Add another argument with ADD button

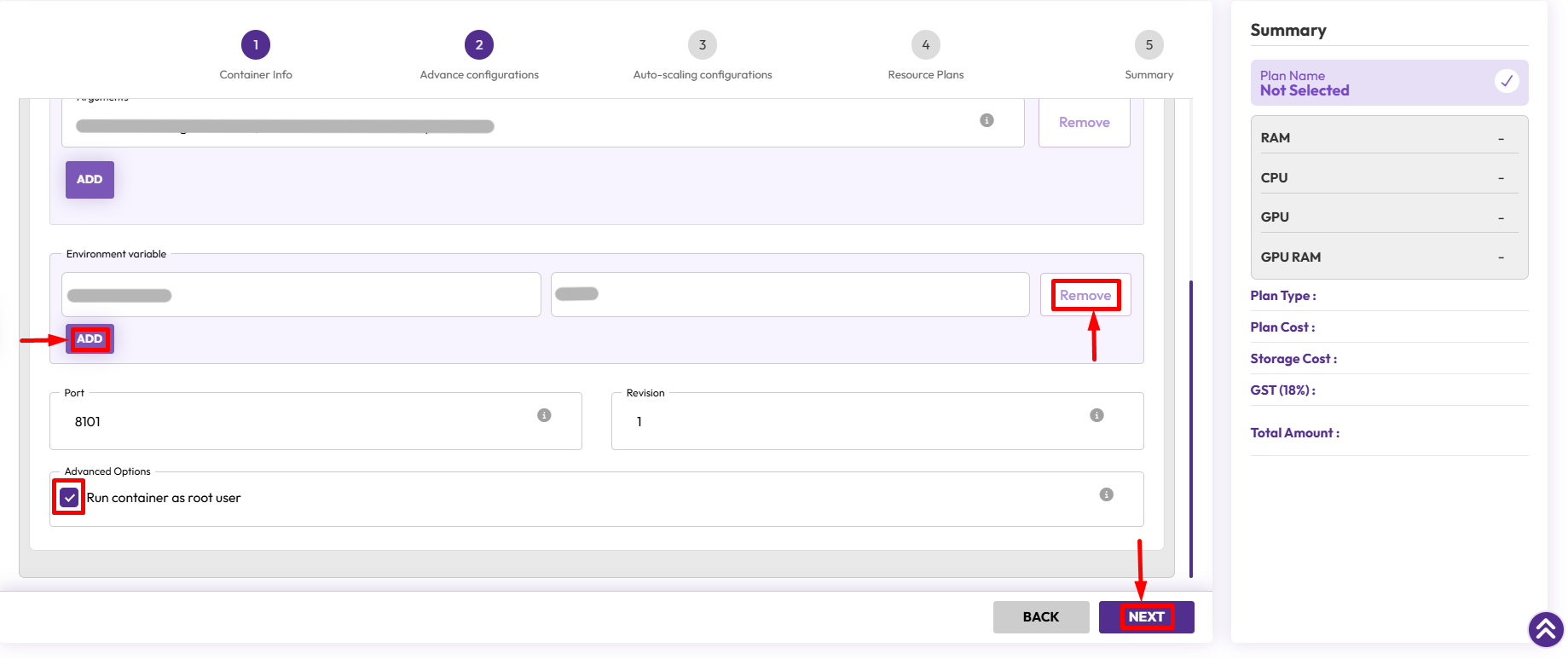[x=90, y=180]
